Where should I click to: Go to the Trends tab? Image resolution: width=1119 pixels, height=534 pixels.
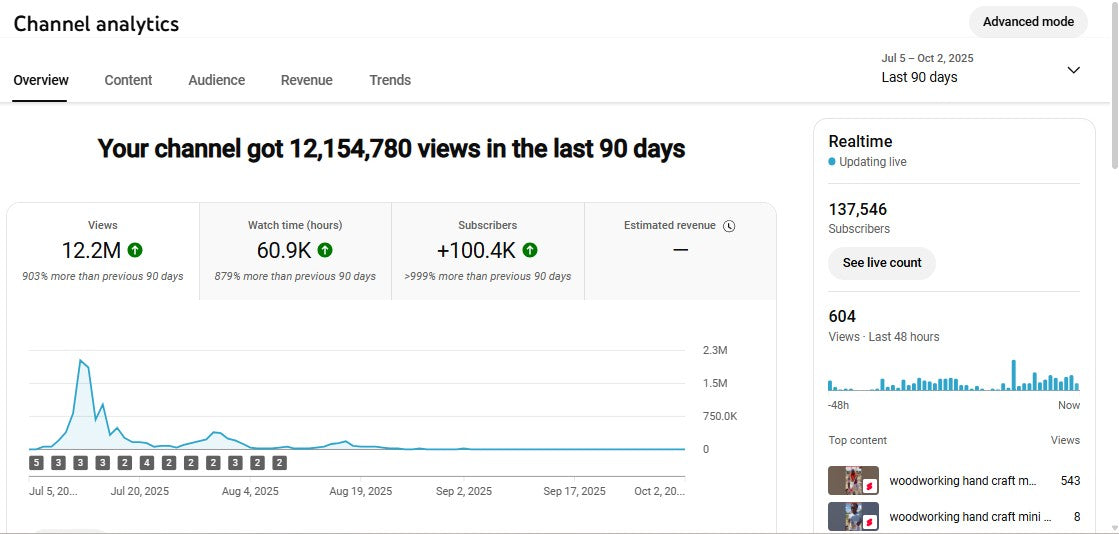[x=390, y=80]
